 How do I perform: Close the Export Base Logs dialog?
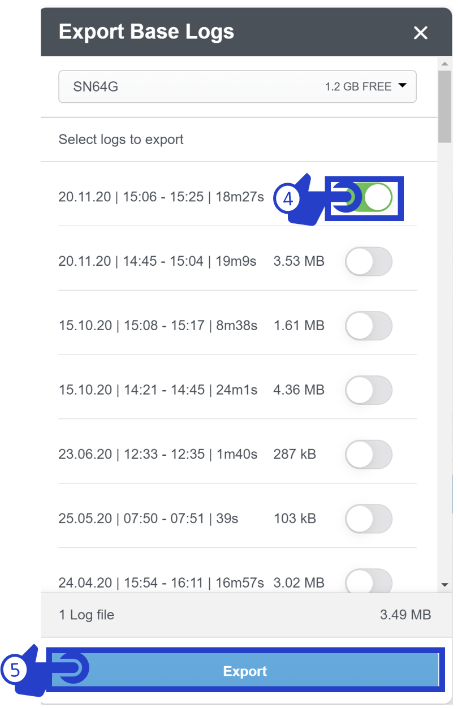420,33
